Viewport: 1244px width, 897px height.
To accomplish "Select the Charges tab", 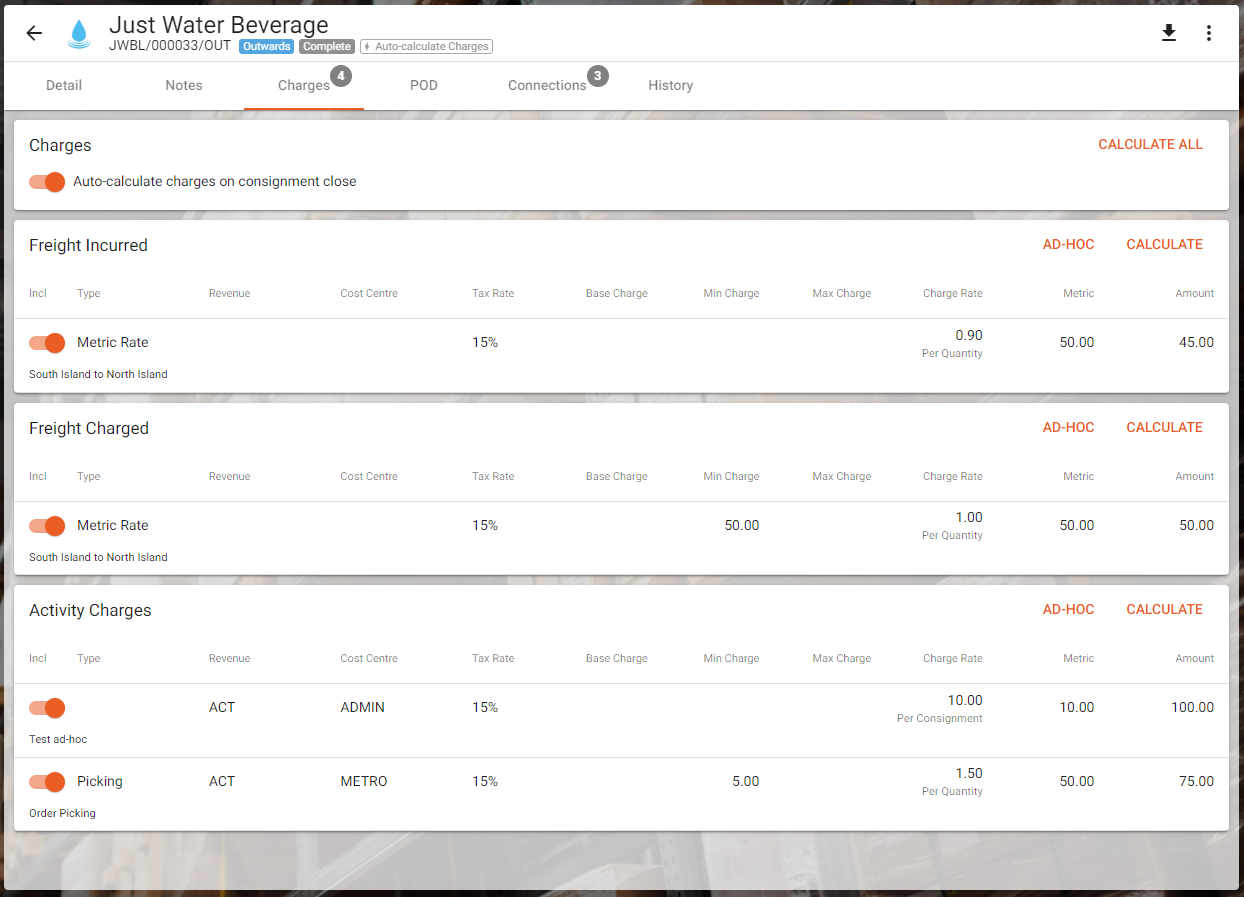I will pyautogui.click(x=304, y=85).
